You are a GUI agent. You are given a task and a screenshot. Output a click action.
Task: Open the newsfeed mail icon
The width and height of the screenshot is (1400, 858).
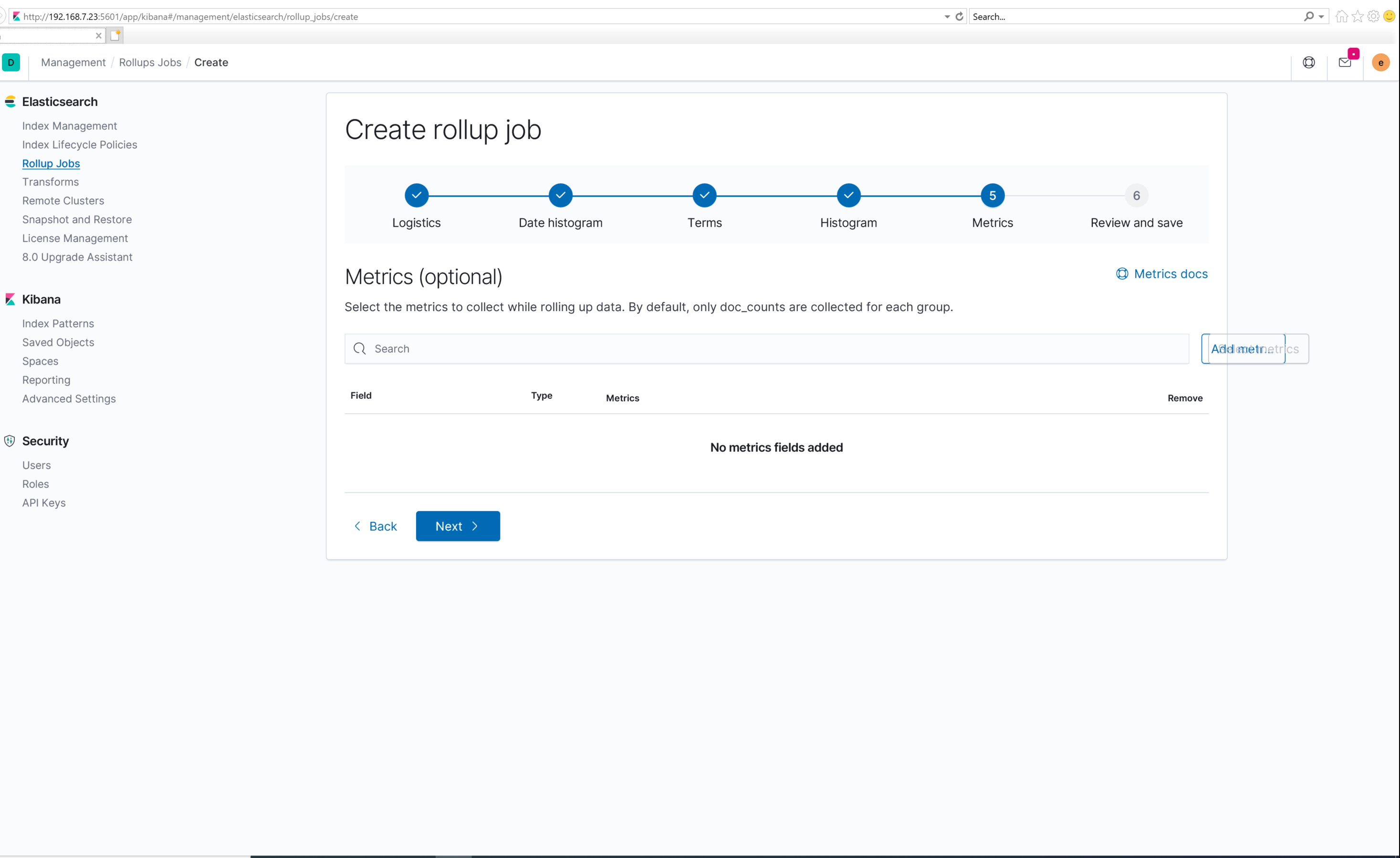tap(1345, 63)
